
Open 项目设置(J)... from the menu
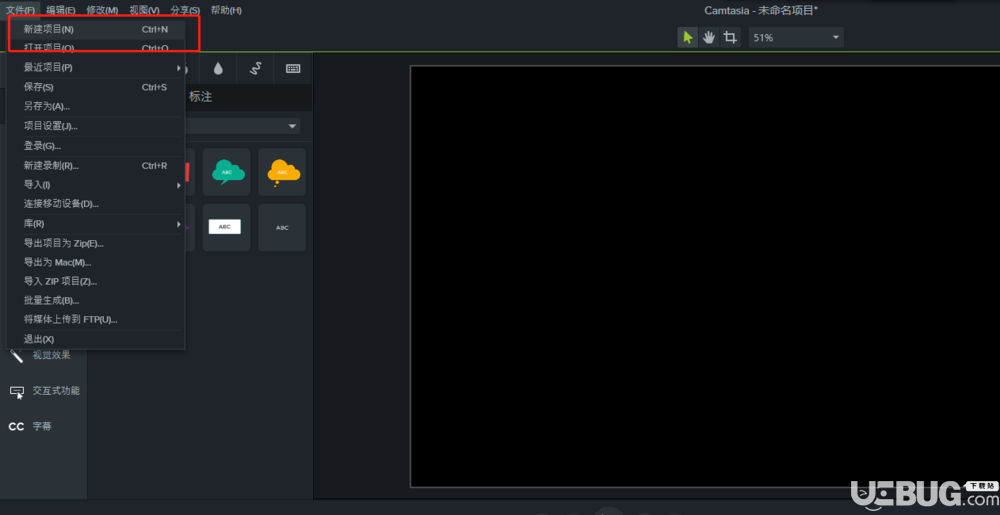96,126
